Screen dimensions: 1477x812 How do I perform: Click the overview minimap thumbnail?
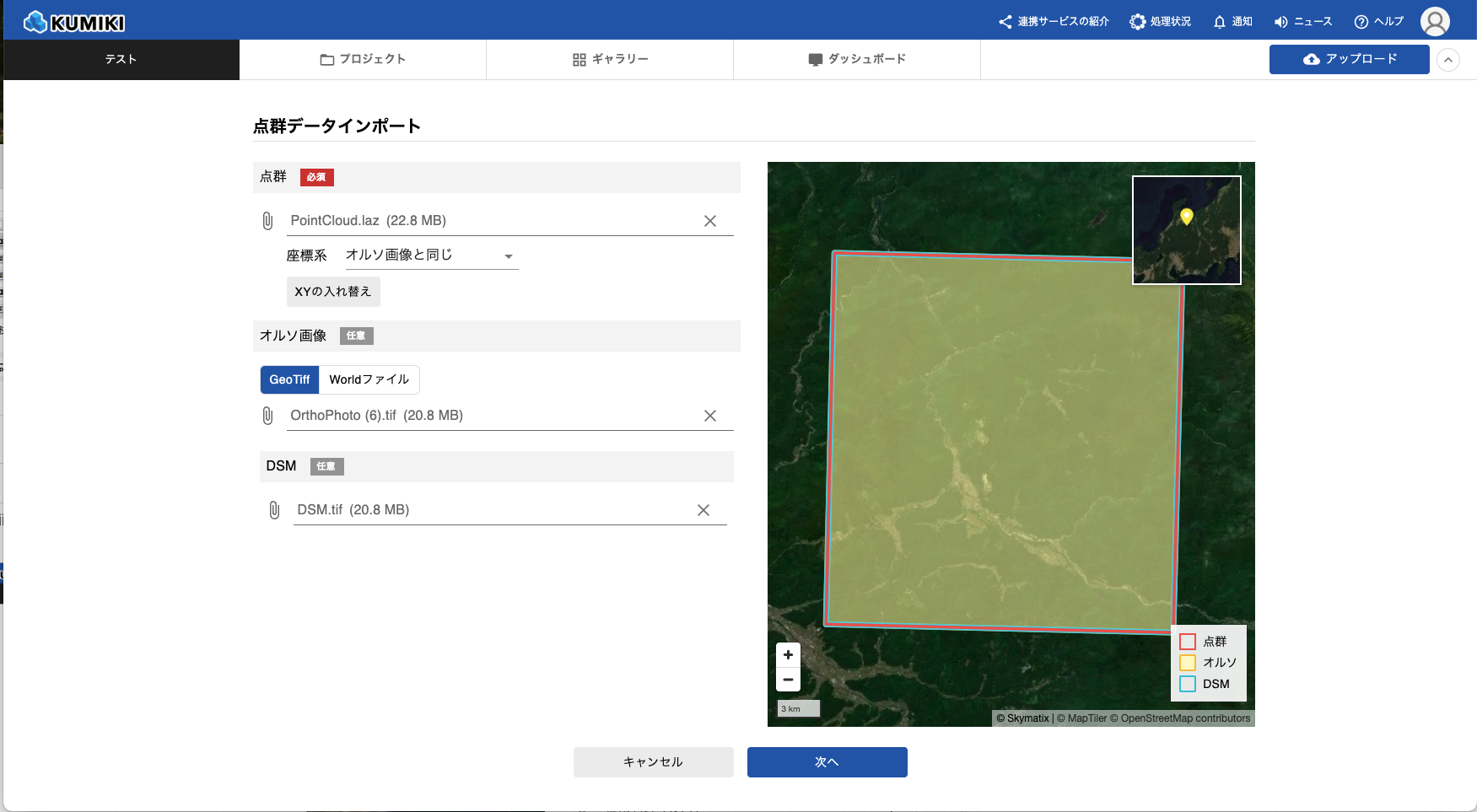1186,230
